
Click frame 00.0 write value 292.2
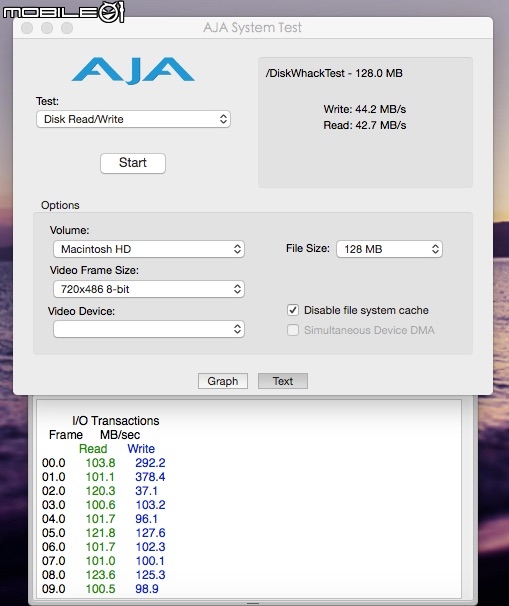(x=150, y=463)
